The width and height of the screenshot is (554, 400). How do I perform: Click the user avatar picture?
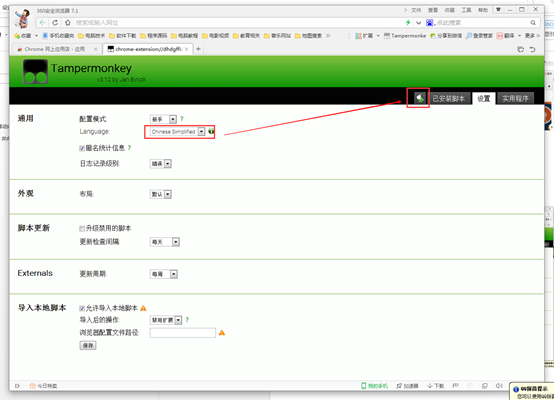pyautogui.click(x=22, y=18)
